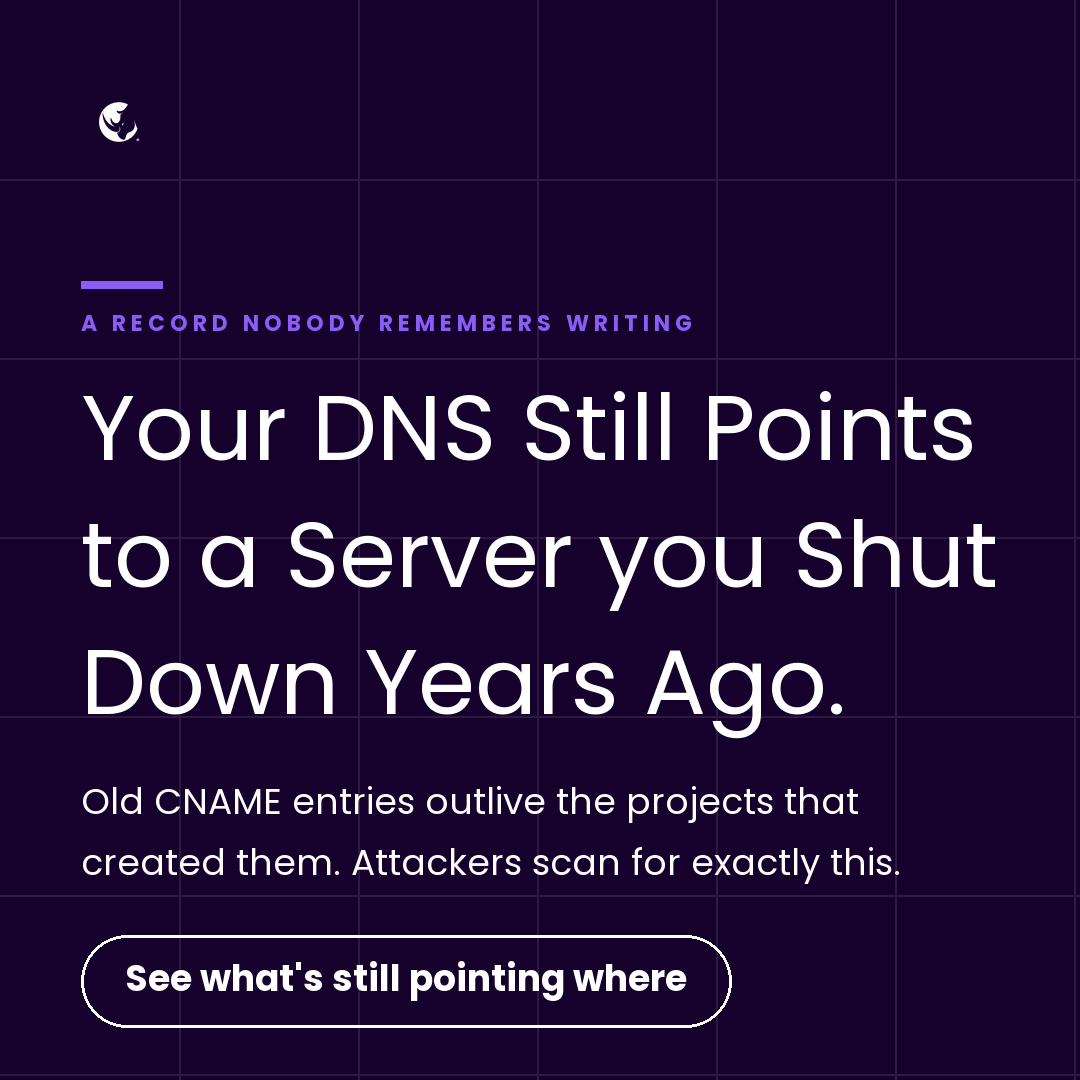Image resolution: width=1080 pixels, height=1080 pixels.
Task: Click the word "Your" starting the headline
Action: click(184, 428)
